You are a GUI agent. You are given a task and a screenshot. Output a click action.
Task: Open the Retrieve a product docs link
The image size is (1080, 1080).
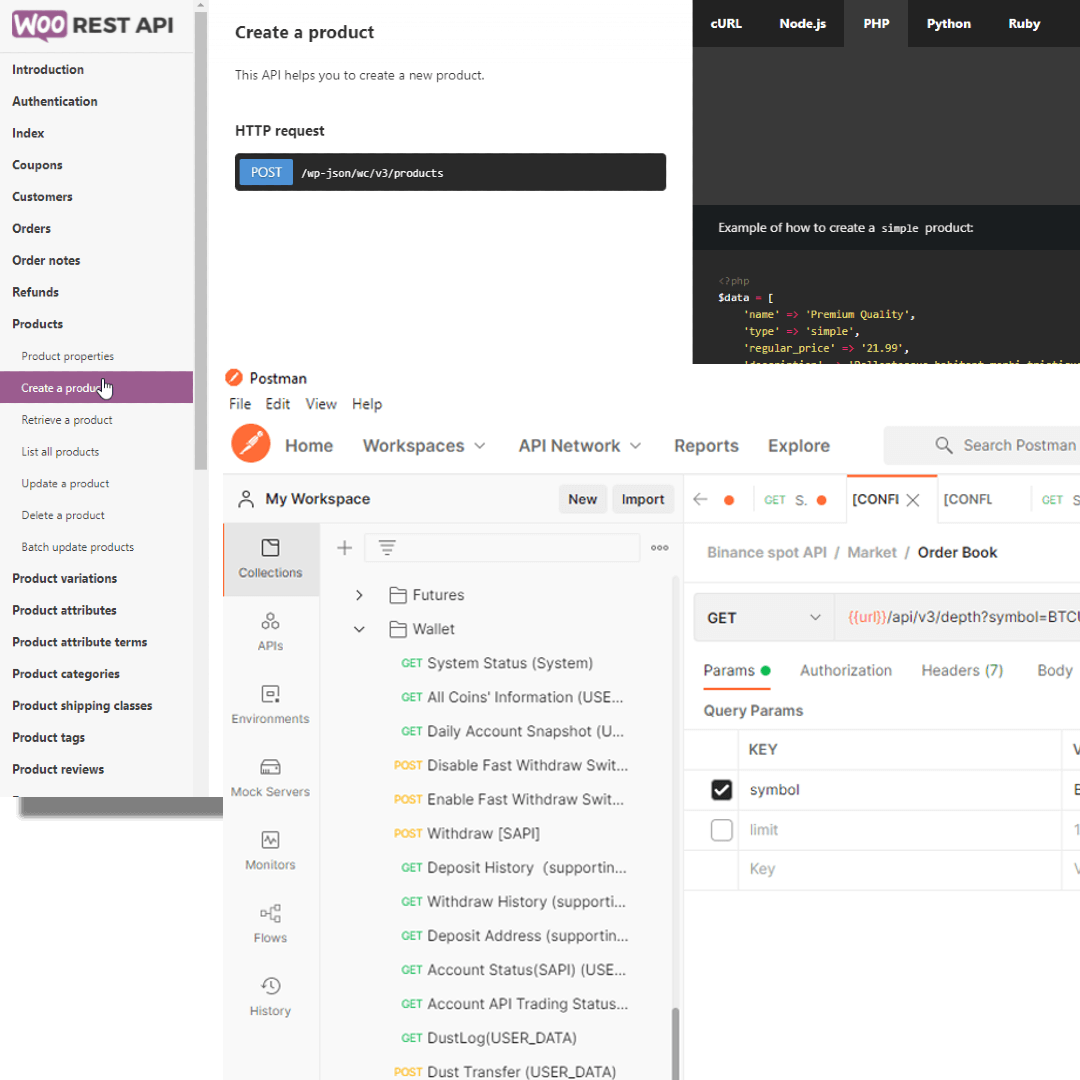(67, 420)
